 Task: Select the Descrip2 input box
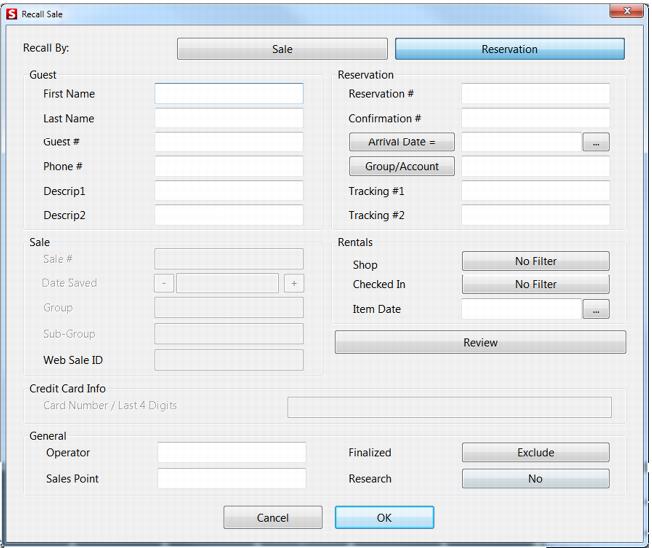pos(229,215)
